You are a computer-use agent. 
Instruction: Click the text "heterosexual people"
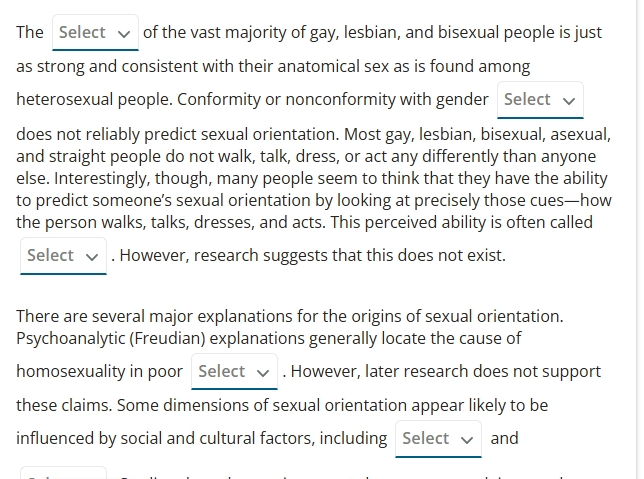coord(93,99)
